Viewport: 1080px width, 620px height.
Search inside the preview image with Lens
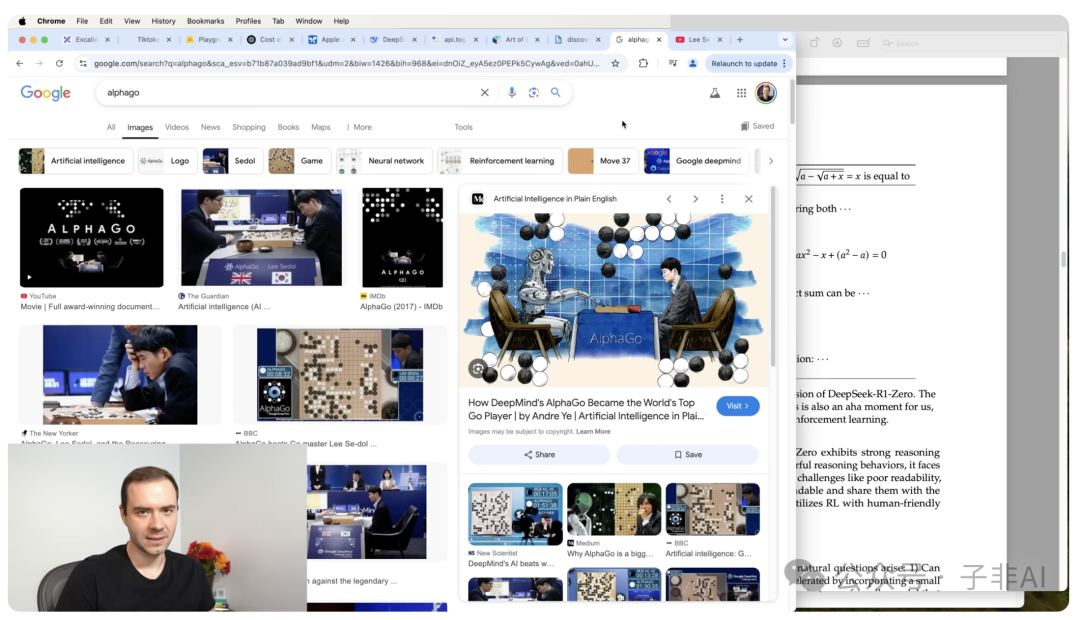coord(477,369)
